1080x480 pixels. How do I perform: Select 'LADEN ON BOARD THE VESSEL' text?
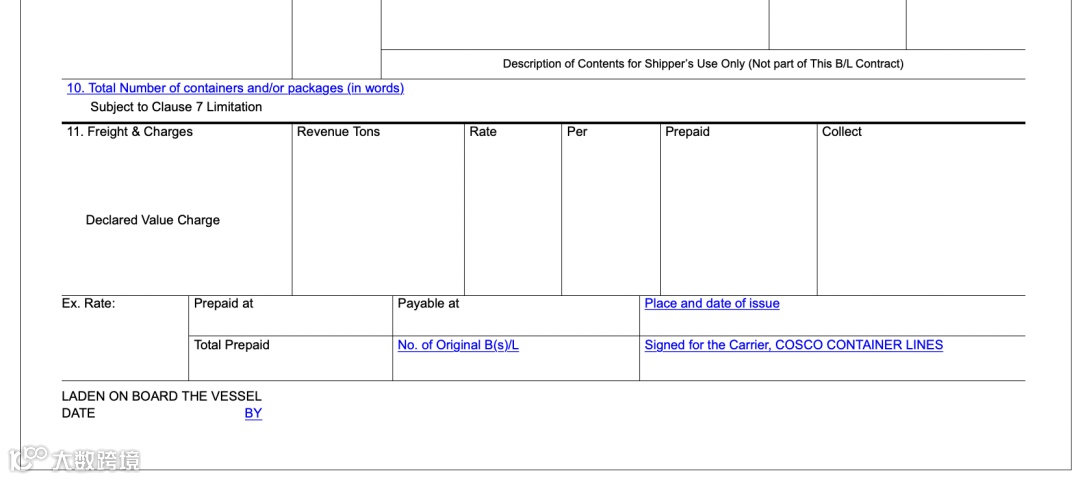[x=162, y=397]
